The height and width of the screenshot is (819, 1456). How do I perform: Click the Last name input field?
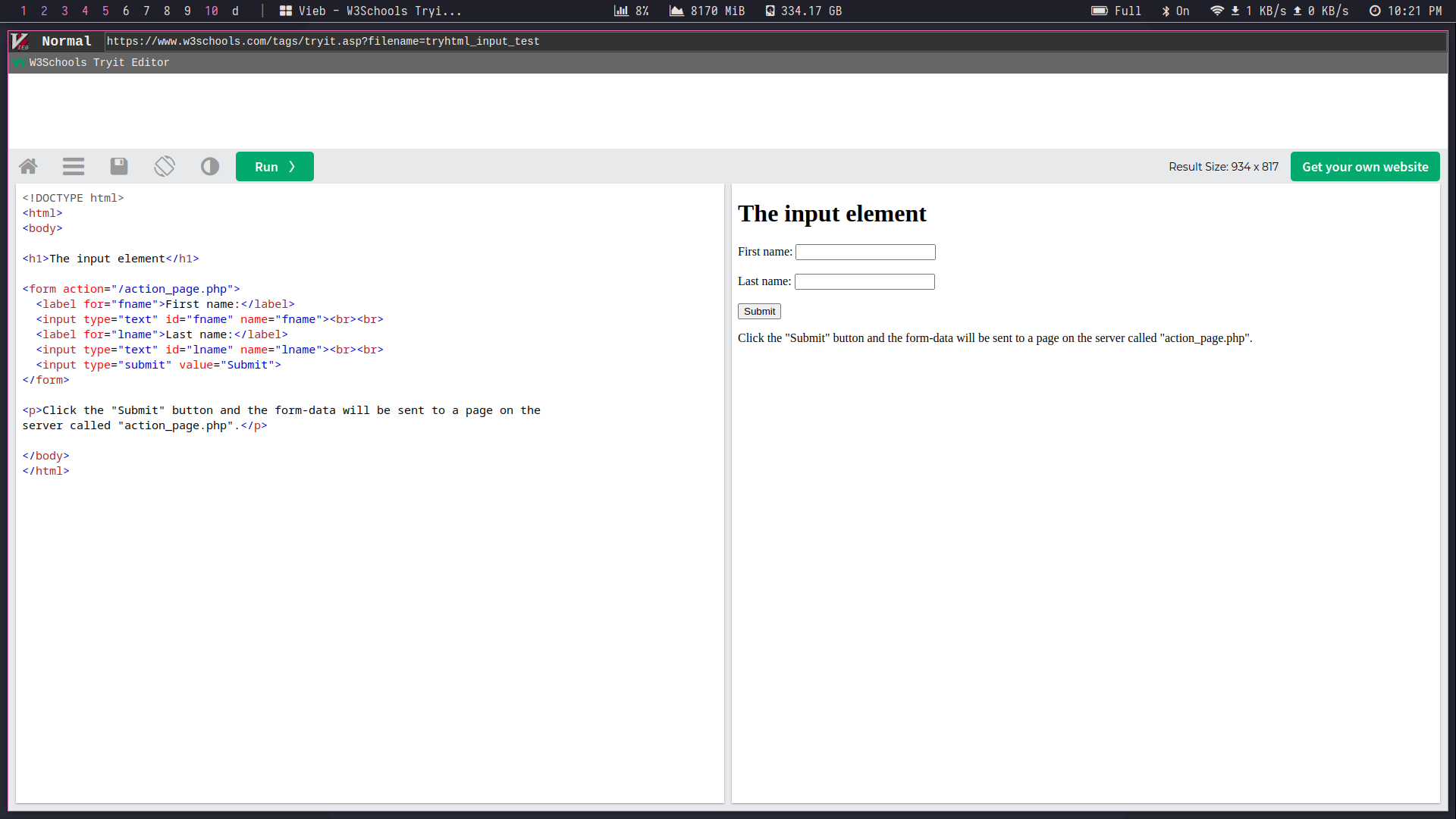click(x=864, y=281)
